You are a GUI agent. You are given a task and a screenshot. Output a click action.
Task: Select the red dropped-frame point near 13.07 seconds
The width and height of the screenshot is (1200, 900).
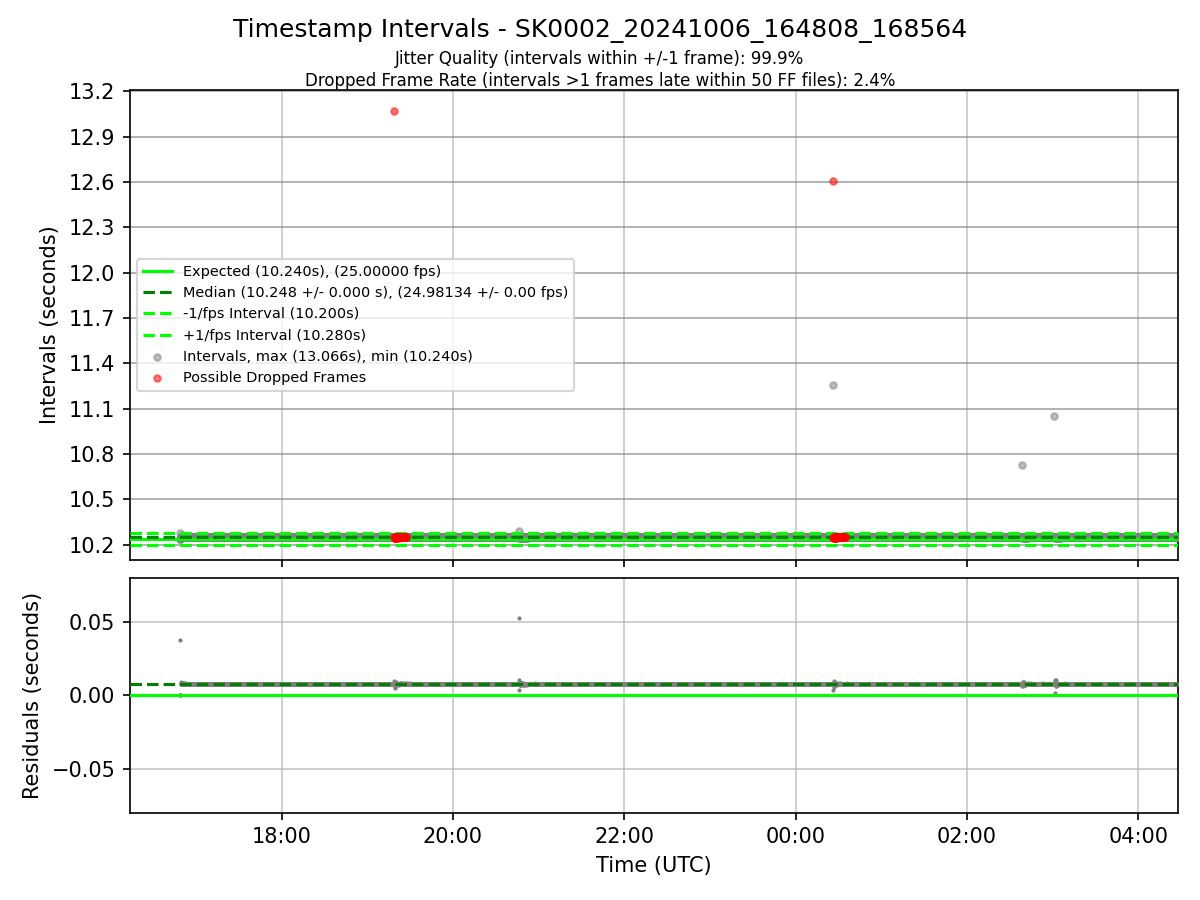[394, 111]
